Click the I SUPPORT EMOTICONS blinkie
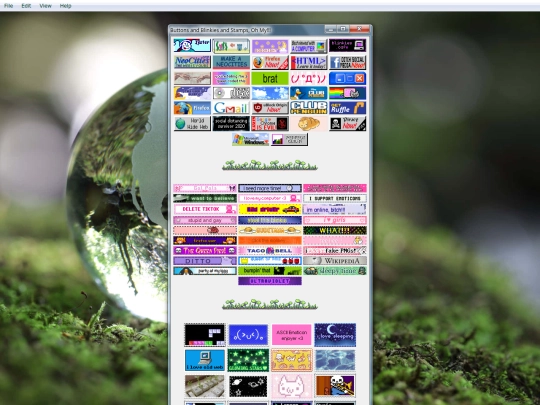540x405 pixels. 335,198
